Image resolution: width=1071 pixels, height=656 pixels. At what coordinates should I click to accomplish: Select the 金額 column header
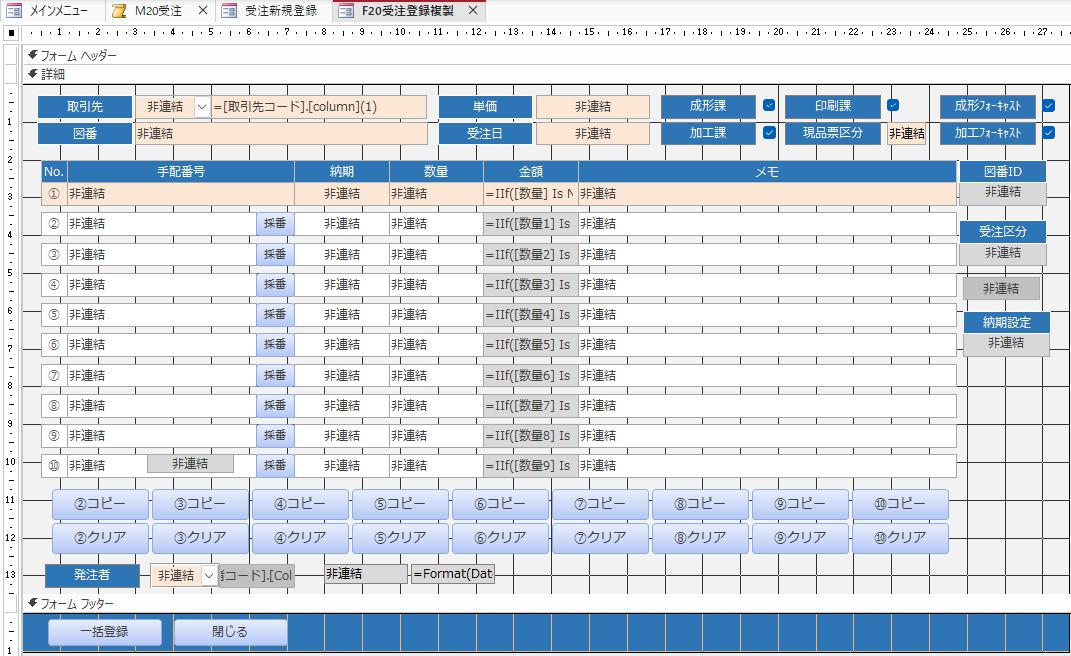coord(531,172)
